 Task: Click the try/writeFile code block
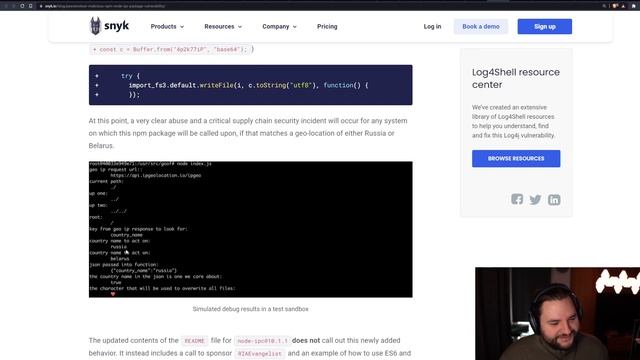[x=251, y=85]
